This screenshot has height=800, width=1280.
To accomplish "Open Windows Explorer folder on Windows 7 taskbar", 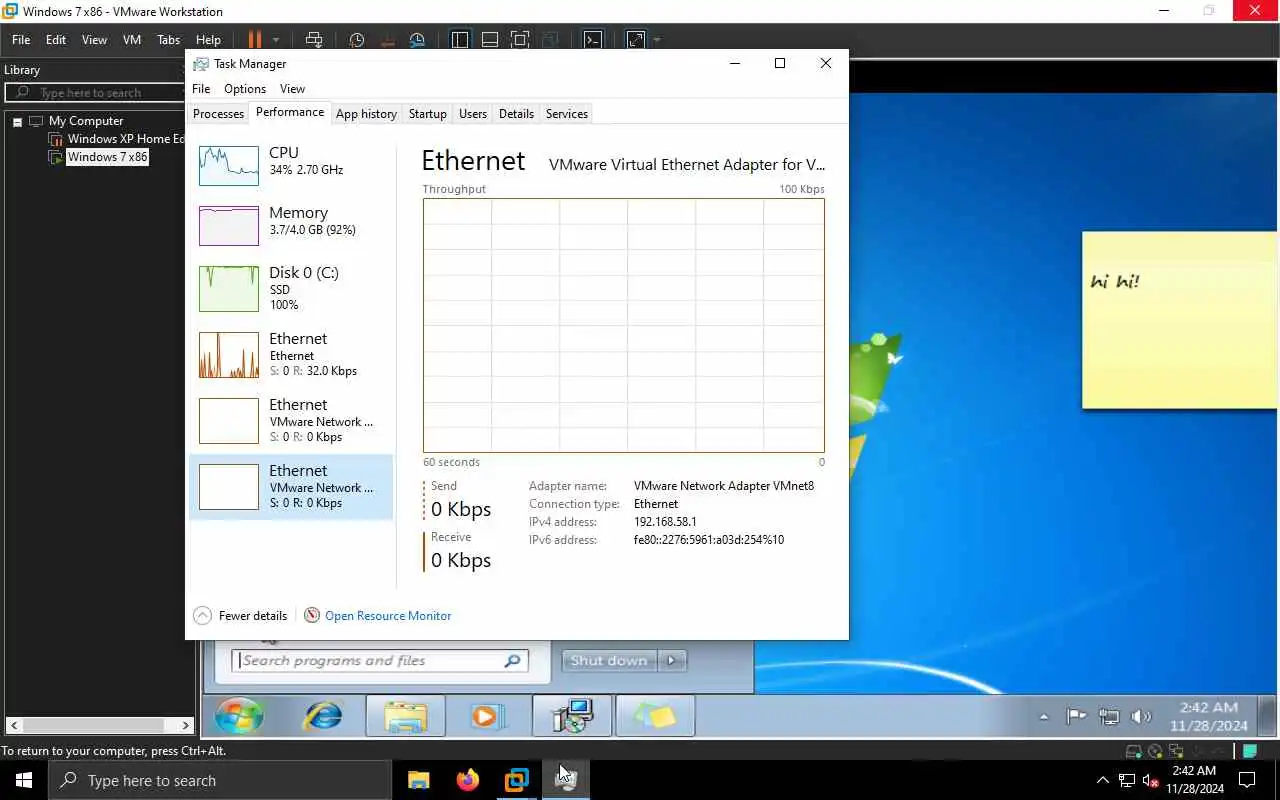I will point(405,717).
